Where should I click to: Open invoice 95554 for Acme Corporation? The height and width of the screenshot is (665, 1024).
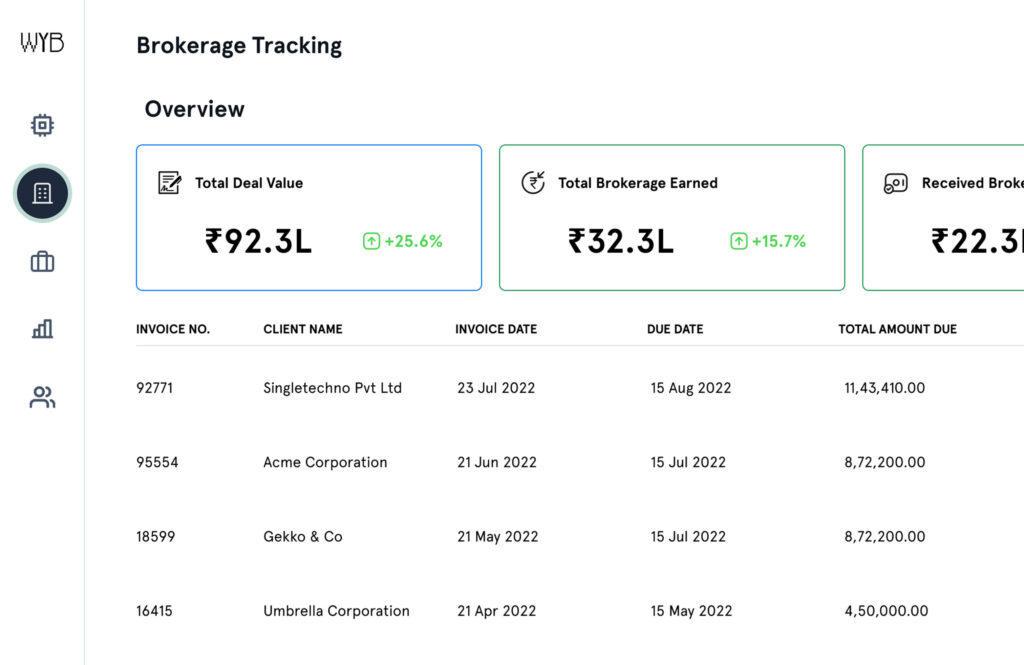(x=157, y=462)
